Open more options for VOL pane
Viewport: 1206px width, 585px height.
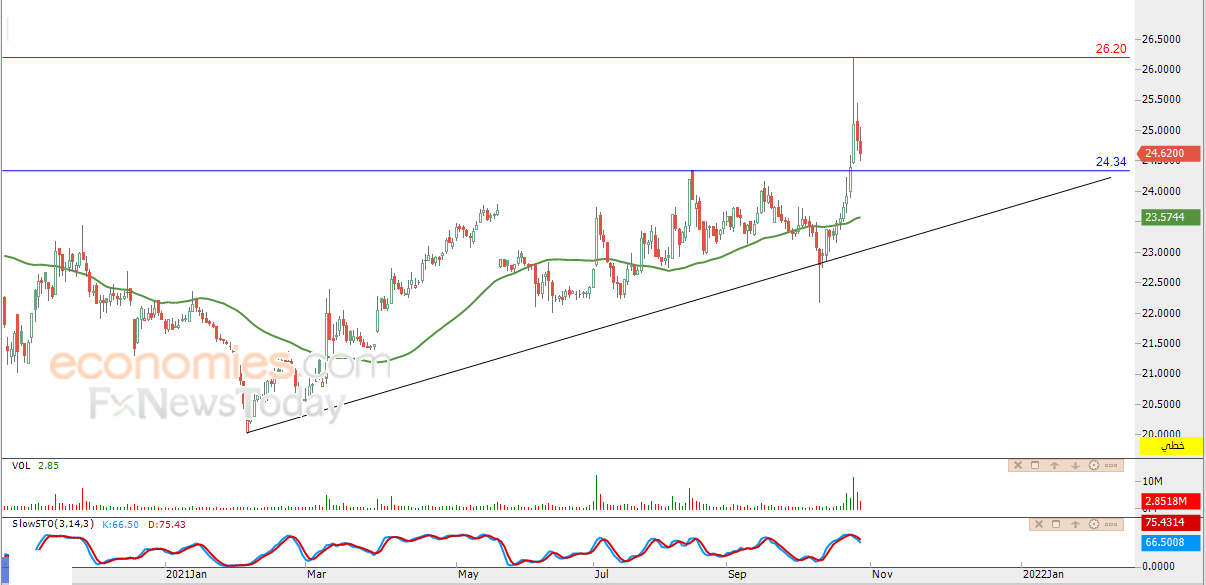point(1111,465)
